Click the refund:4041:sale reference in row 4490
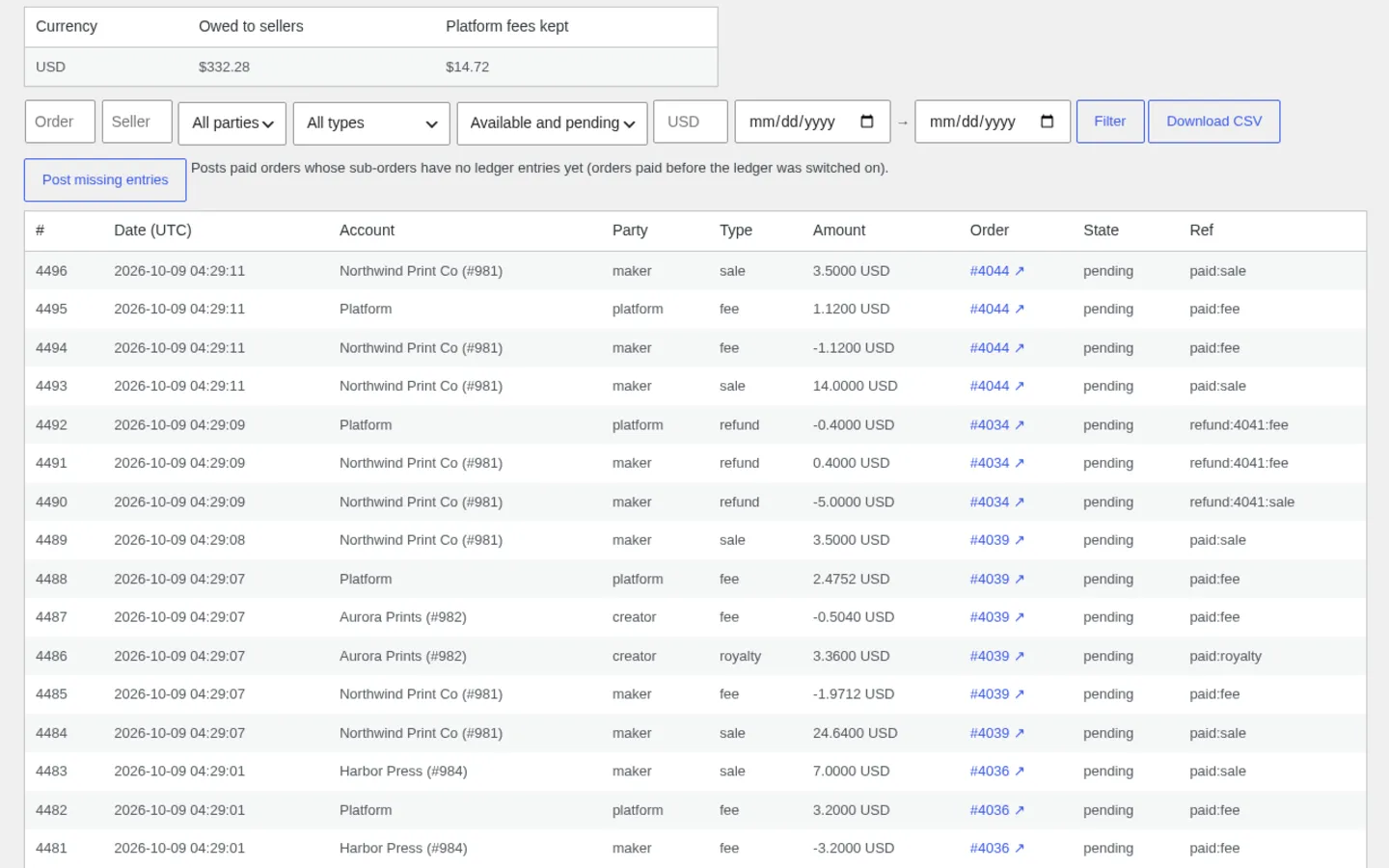1389x868 pixels. tap(1241, 502)
